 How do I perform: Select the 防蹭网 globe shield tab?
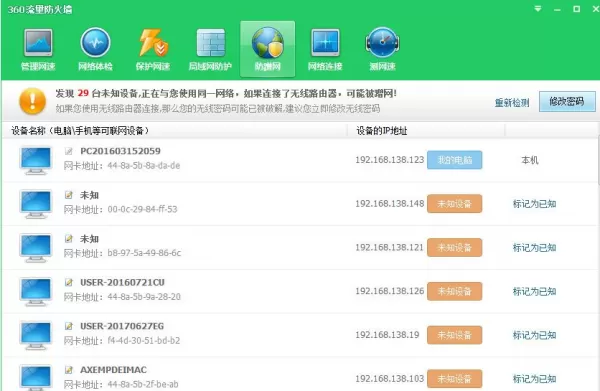267,49
